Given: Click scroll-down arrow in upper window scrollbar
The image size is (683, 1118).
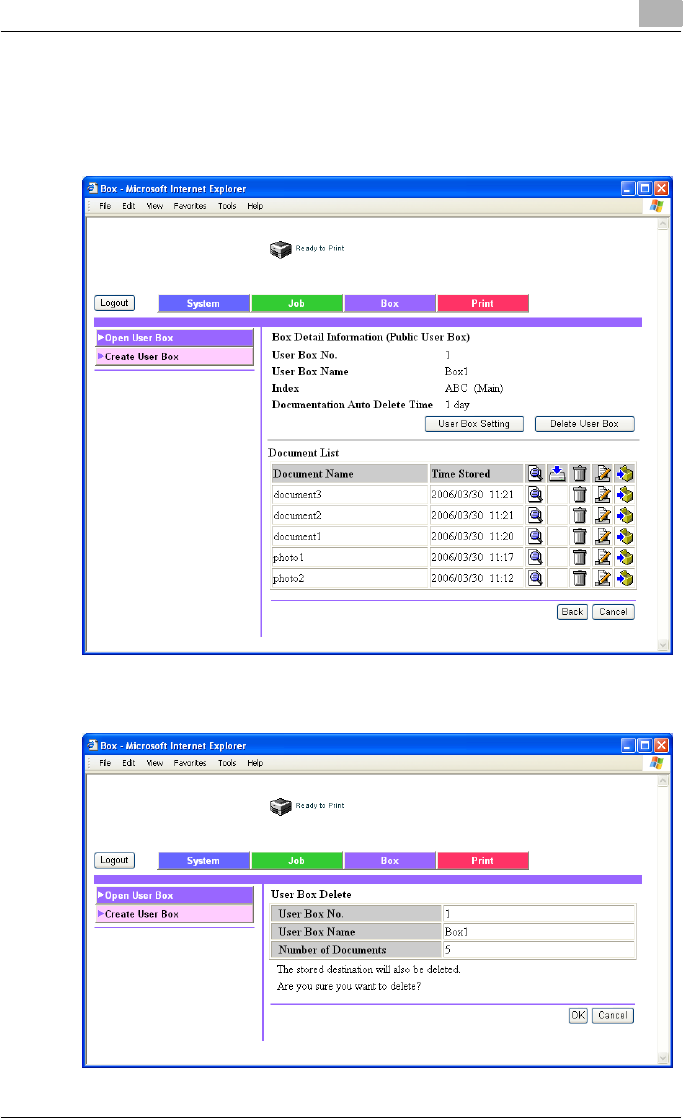Looking at the screenshot, I should (x=661, y=646).
